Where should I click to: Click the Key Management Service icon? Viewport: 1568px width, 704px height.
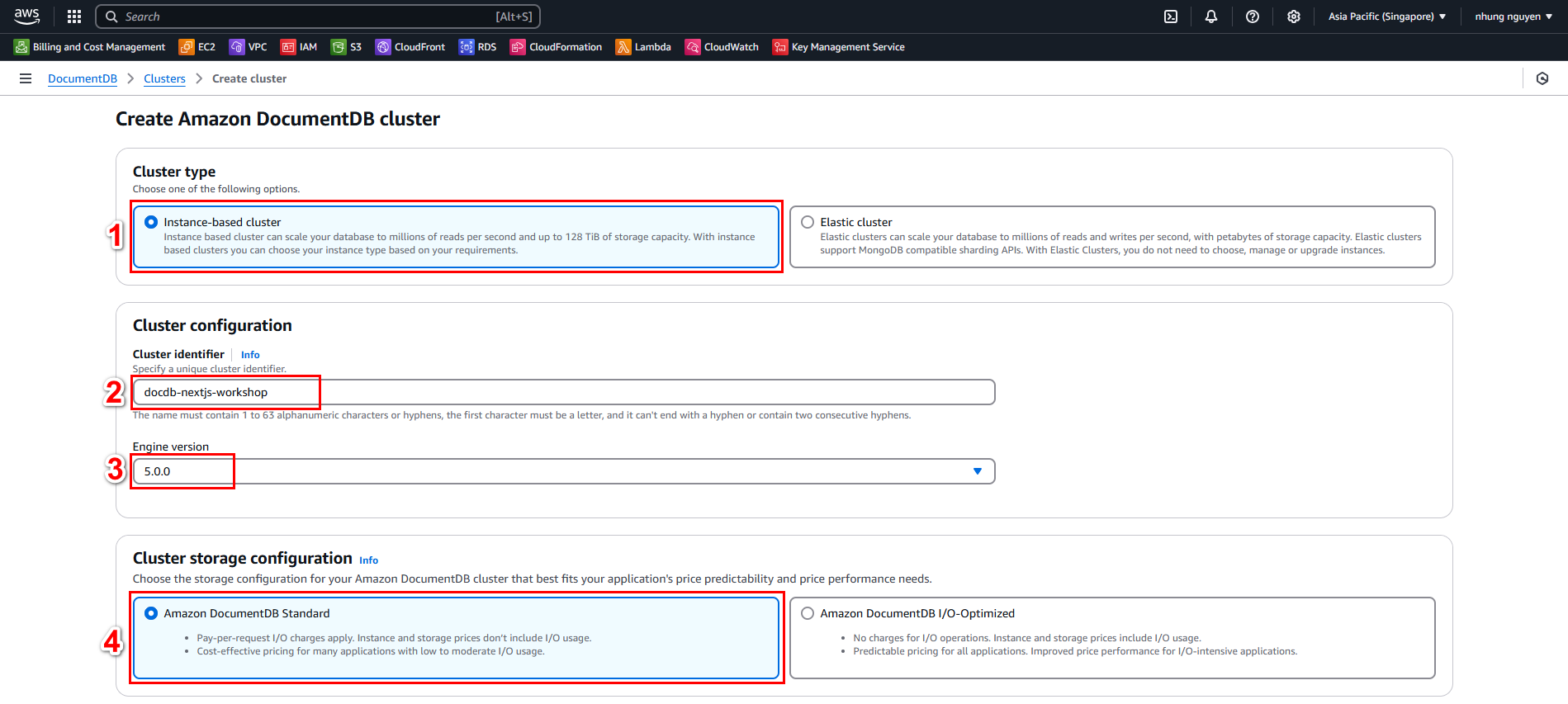pos(780,47)
